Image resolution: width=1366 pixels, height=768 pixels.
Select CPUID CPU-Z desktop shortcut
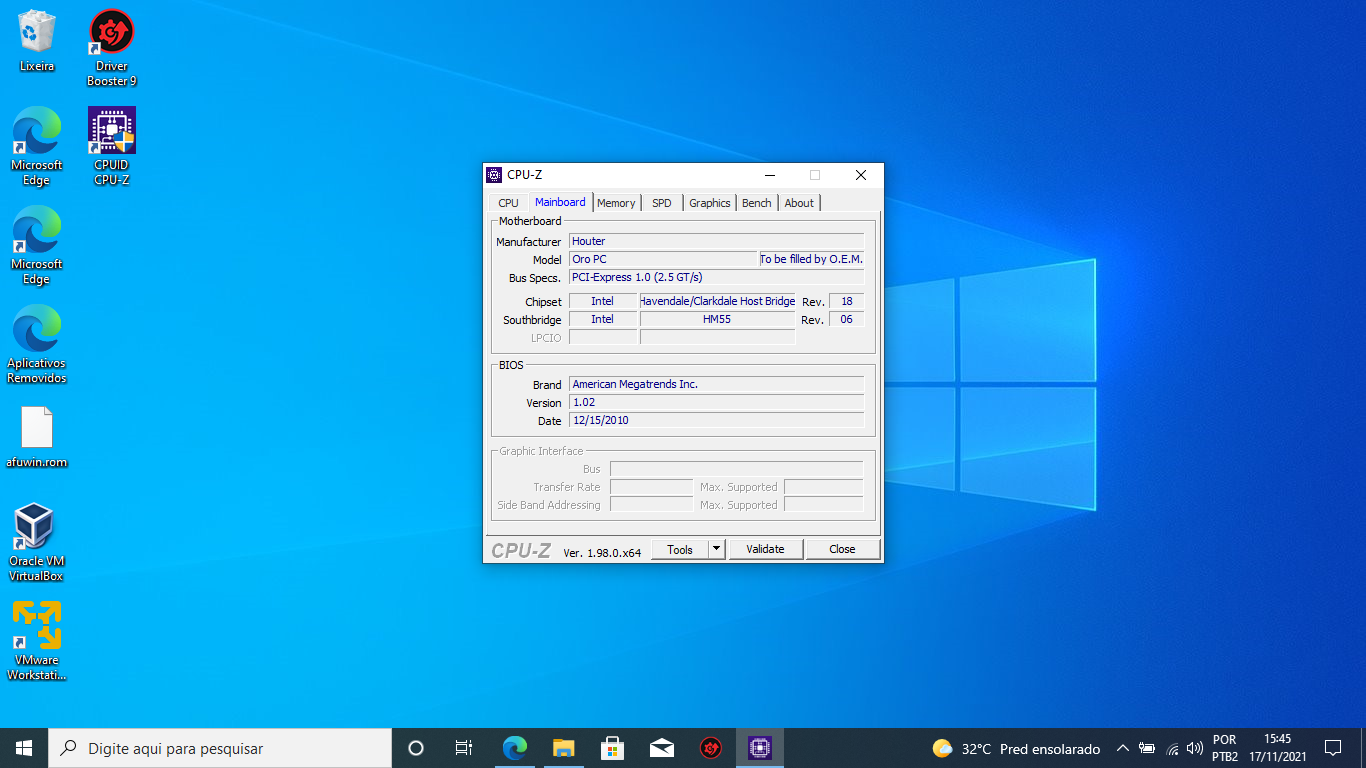[112, 146]
